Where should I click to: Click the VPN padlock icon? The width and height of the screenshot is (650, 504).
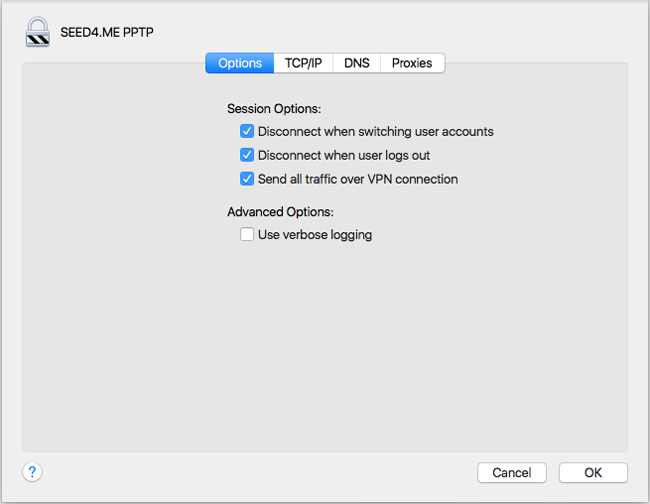pos(36,33)
